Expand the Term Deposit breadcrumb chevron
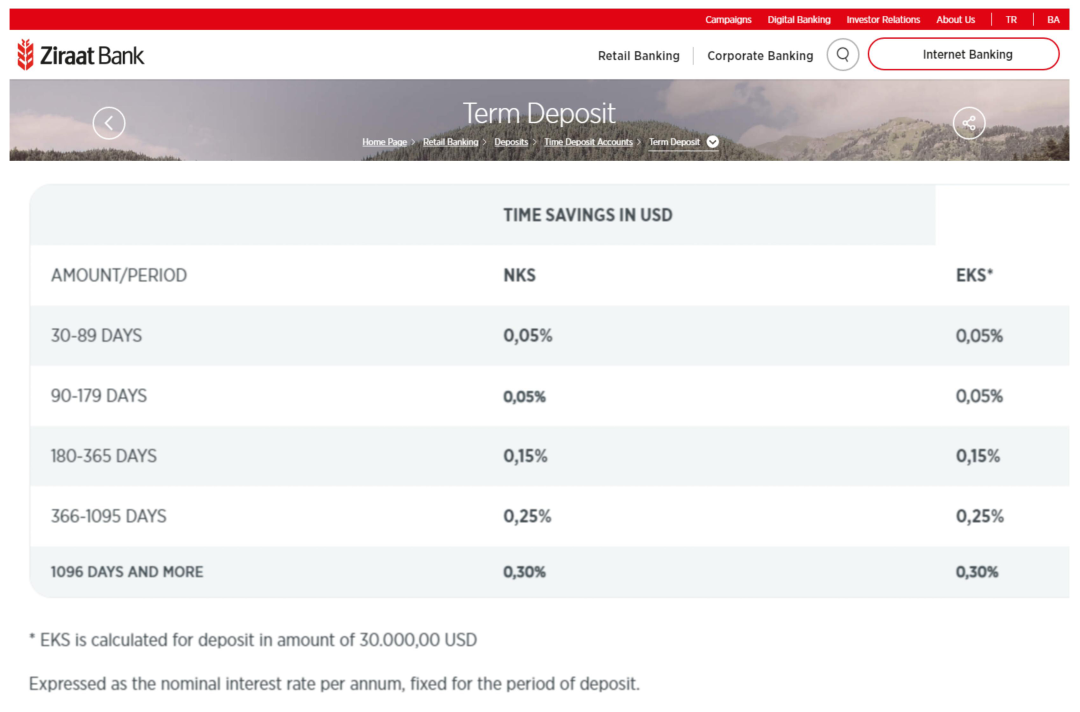Image resolution: width=1080 pixels, height=712 pixels. pyautogui.click(x=713, y=142)
